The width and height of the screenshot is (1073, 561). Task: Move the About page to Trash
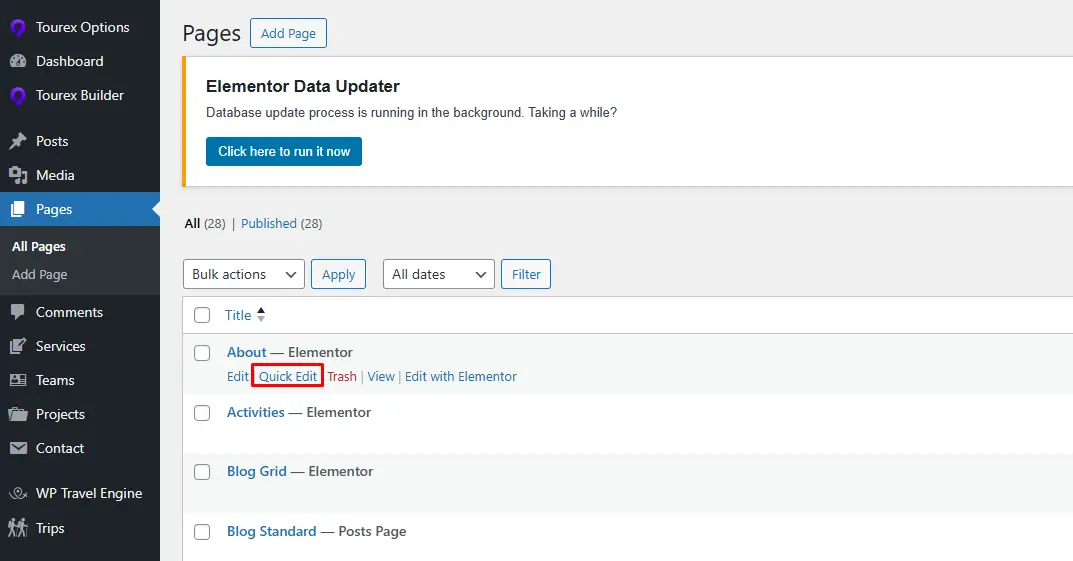point(341,377)
